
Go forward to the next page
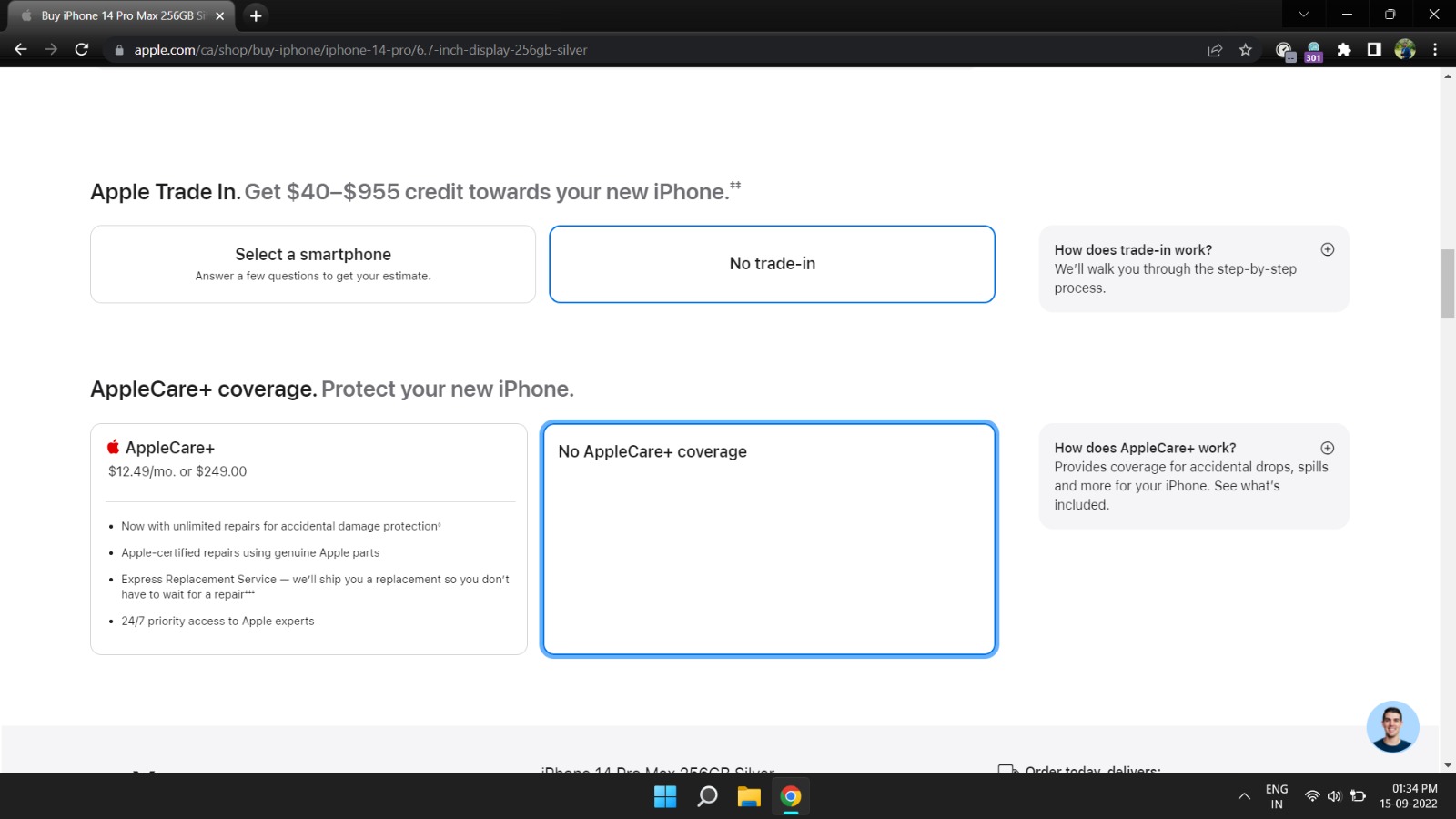click(51, 49)
